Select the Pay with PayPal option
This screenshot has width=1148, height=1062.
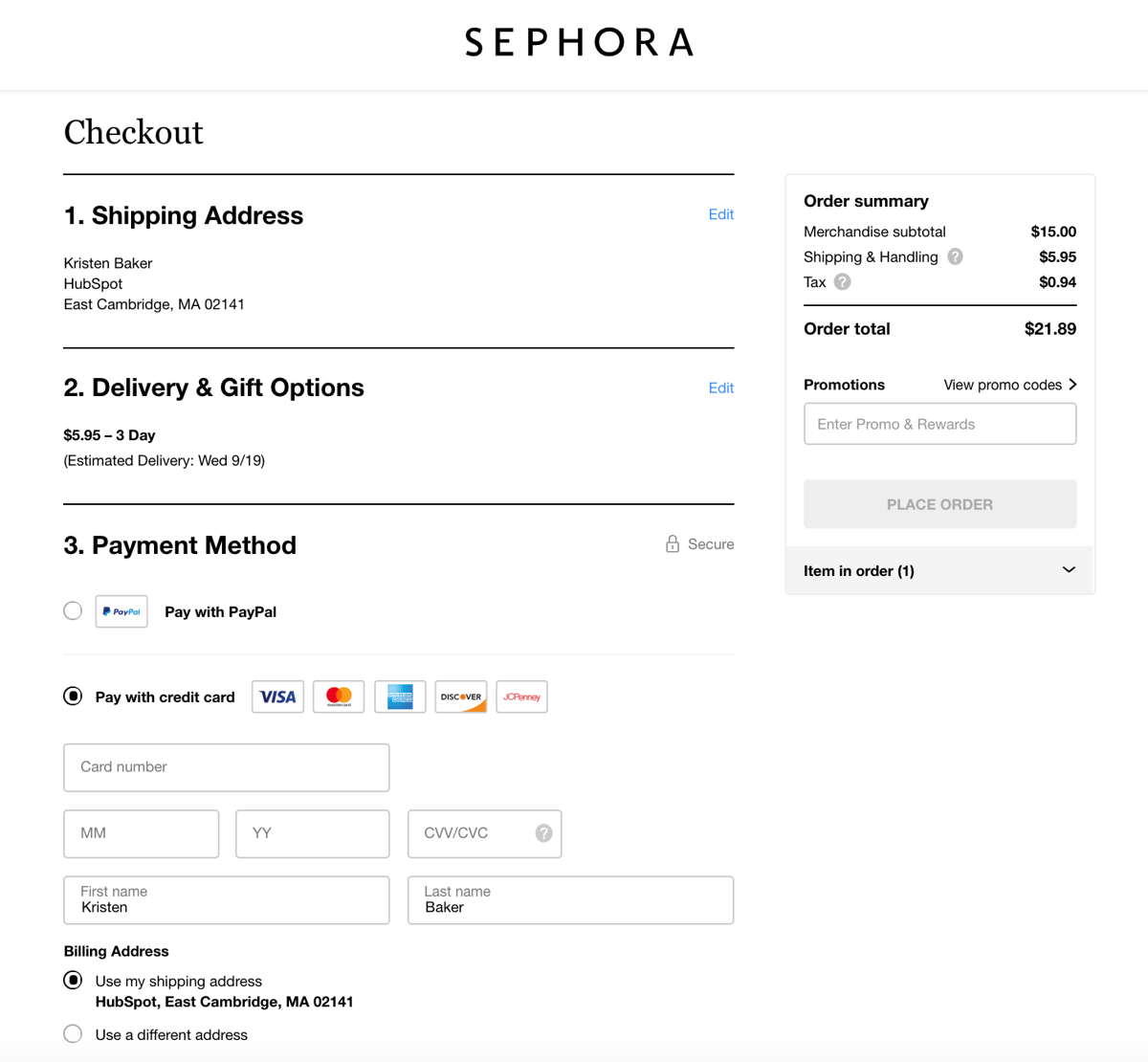click(x=73, y=610)
